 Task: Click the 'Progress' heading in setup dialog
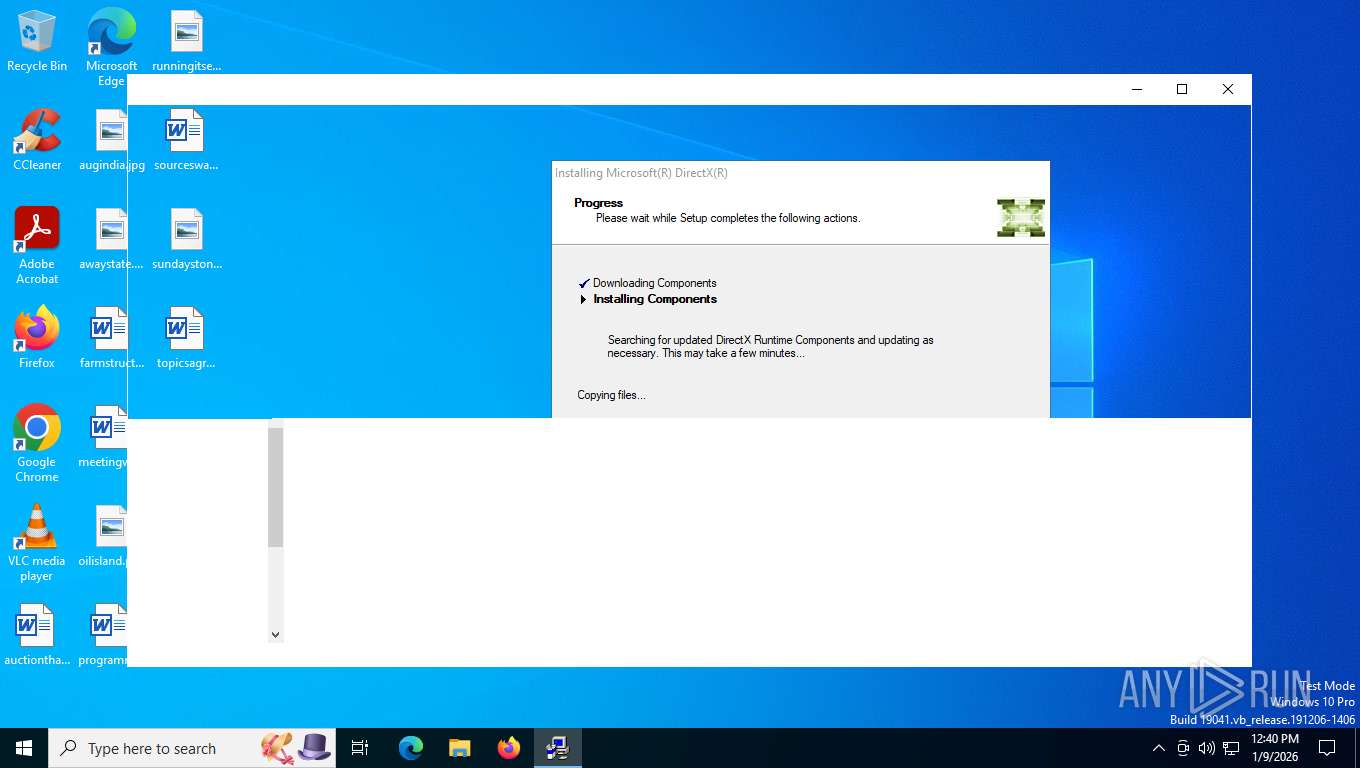pos(598,203)
